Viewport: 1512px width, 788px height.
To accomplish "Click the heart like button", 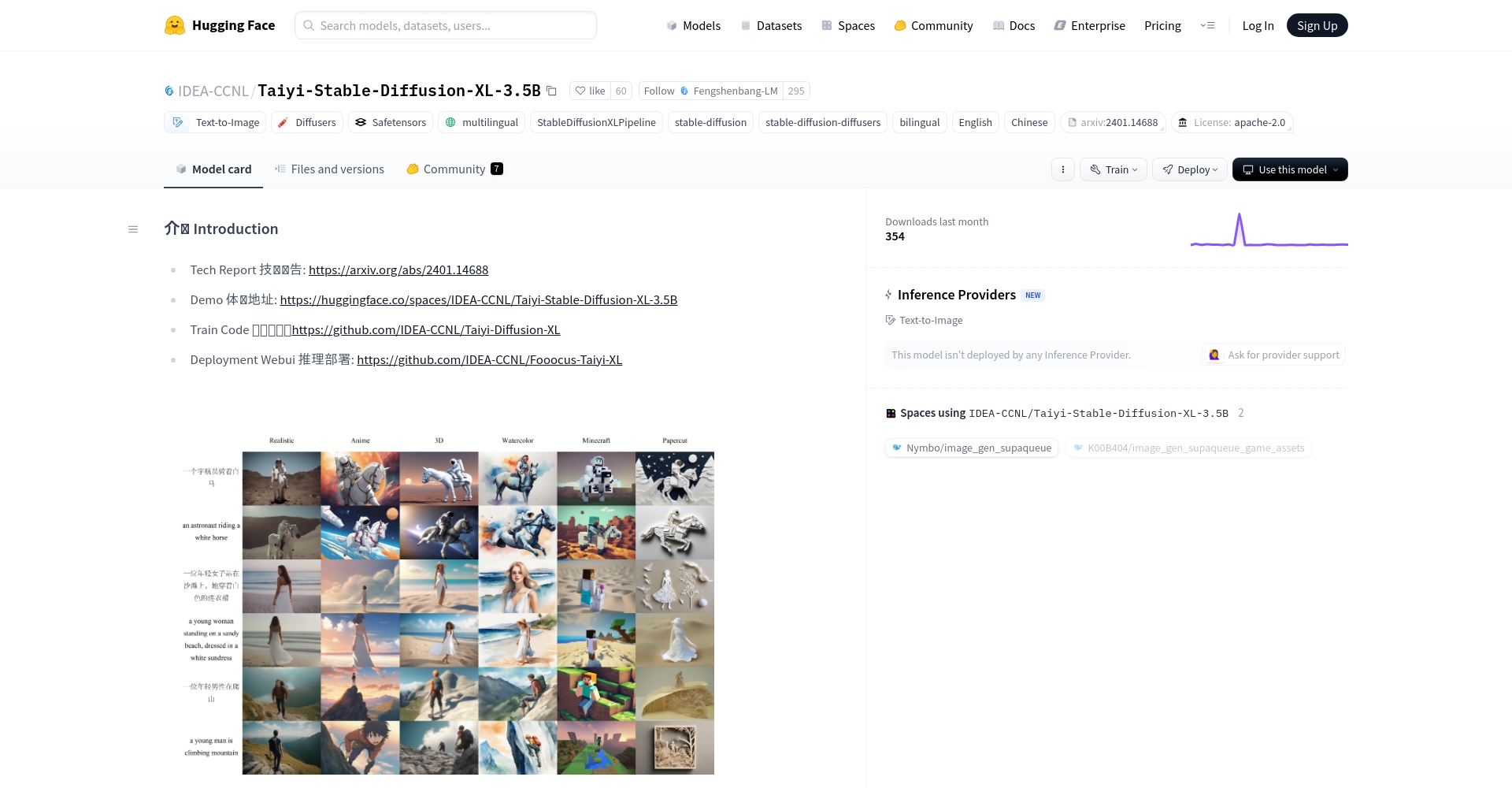I will [x=590, y=91].
